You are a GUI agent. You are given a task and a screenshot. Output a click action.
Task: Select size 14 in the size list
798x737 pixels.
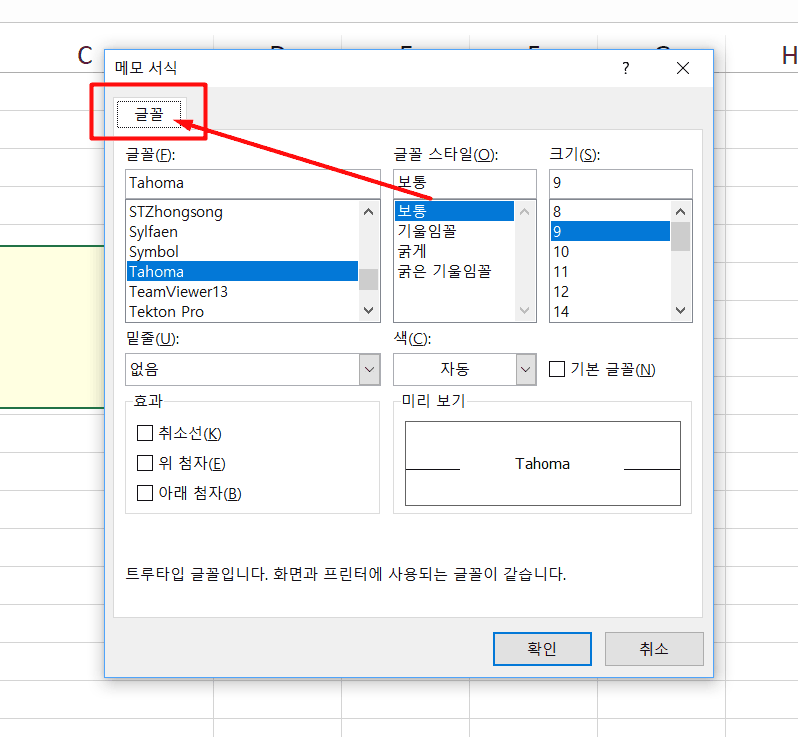(610, 311)
